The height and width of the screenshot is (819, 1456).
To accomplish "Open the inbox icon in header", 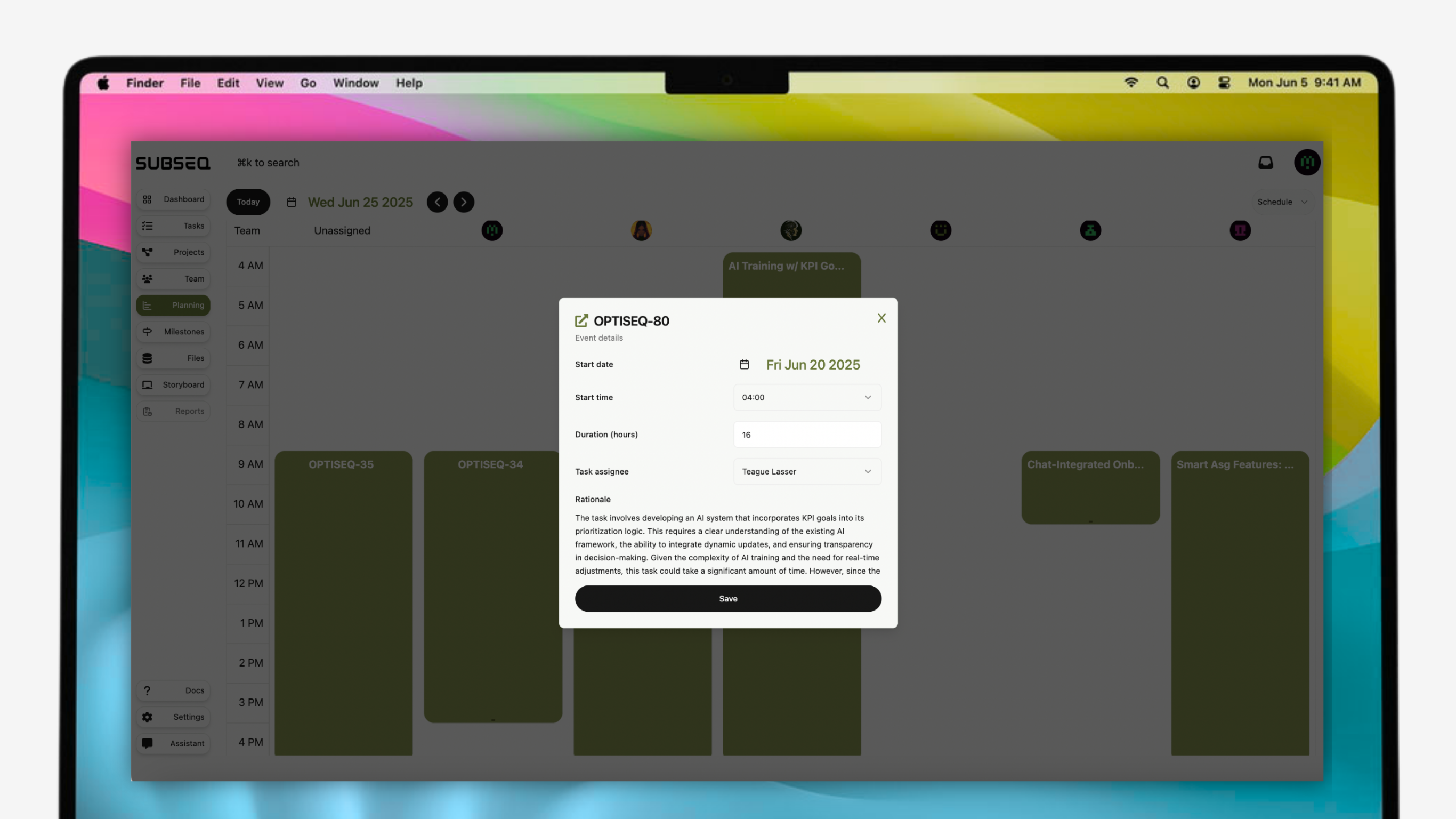I will click(x=1266, y=163).
